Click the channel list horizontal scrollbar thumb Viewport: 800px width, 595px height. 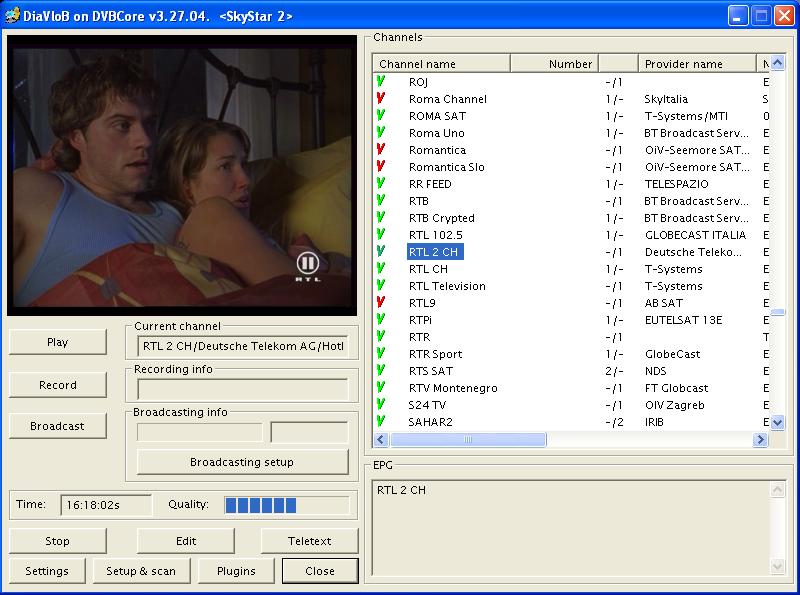tap(468, 439)
